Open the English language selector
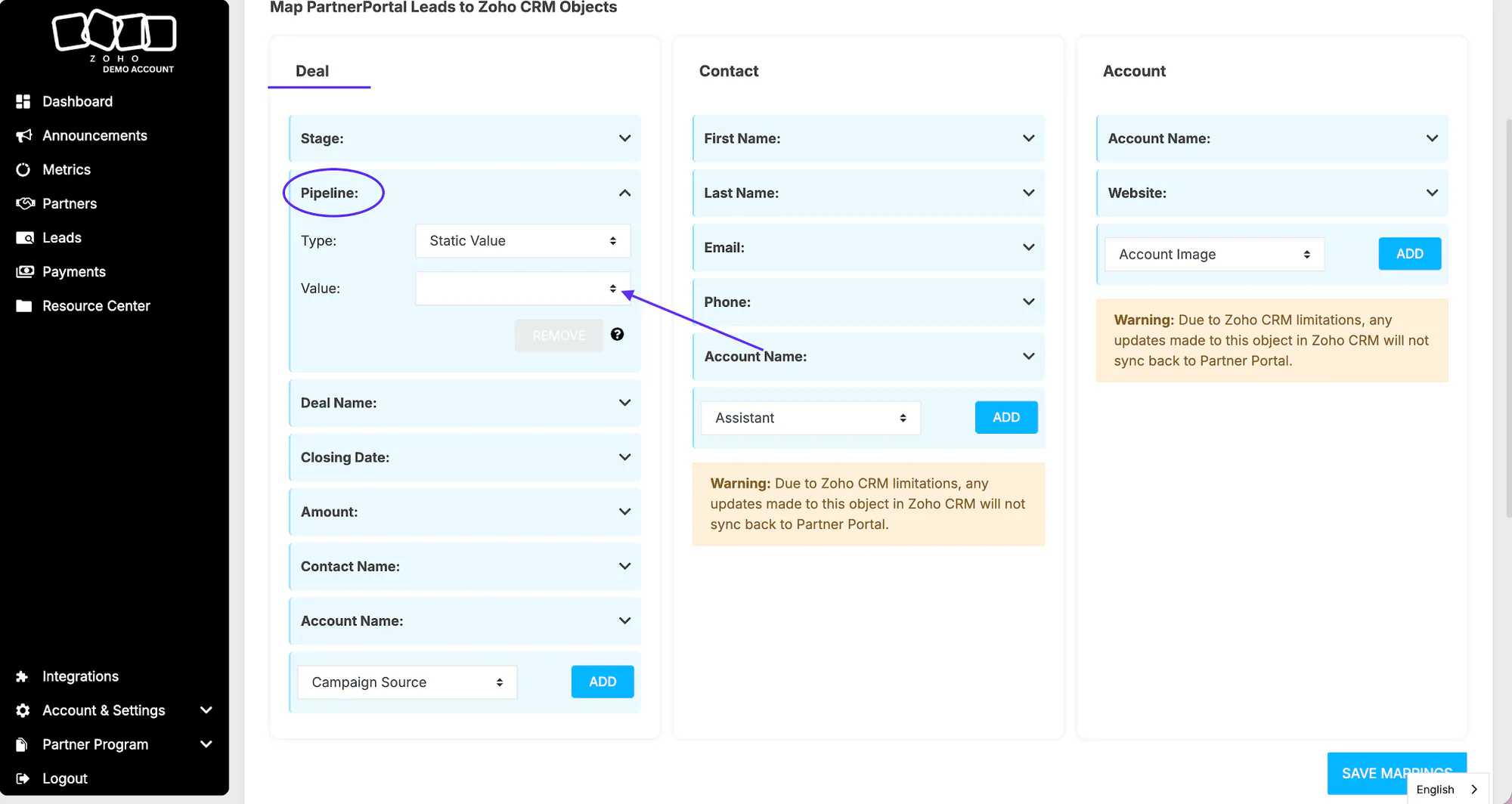1512x804 pixels. (1448, 789)
